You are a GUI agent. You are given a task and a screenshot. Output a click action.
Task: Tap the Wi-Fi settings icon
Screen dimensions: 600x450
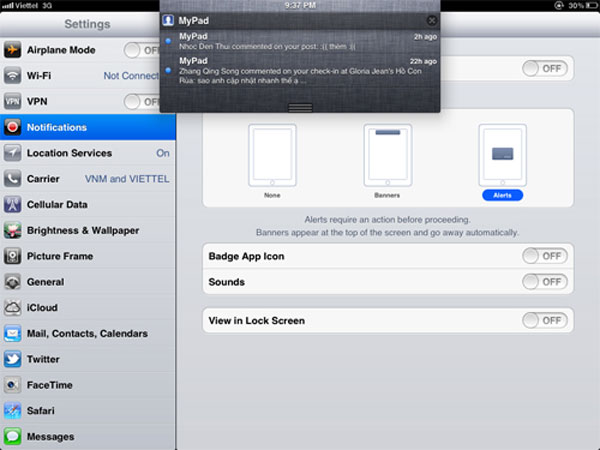(12, 76)
